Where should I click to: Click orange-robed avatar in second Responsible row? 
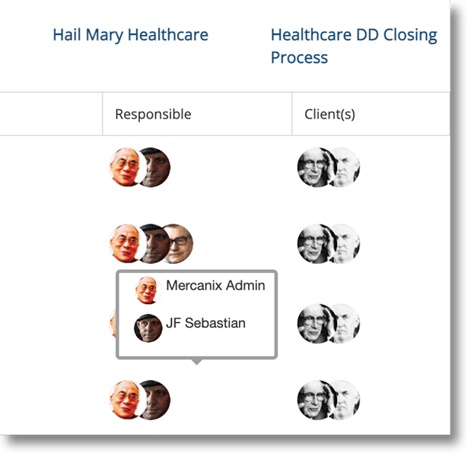pos(126,244)
